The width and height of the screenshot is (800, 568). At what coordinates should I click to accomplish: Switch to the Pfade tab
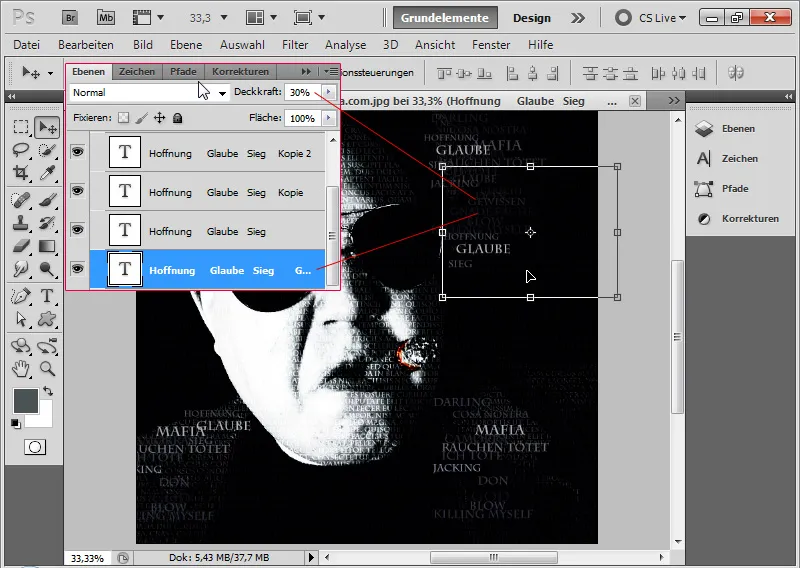point(183,71)
